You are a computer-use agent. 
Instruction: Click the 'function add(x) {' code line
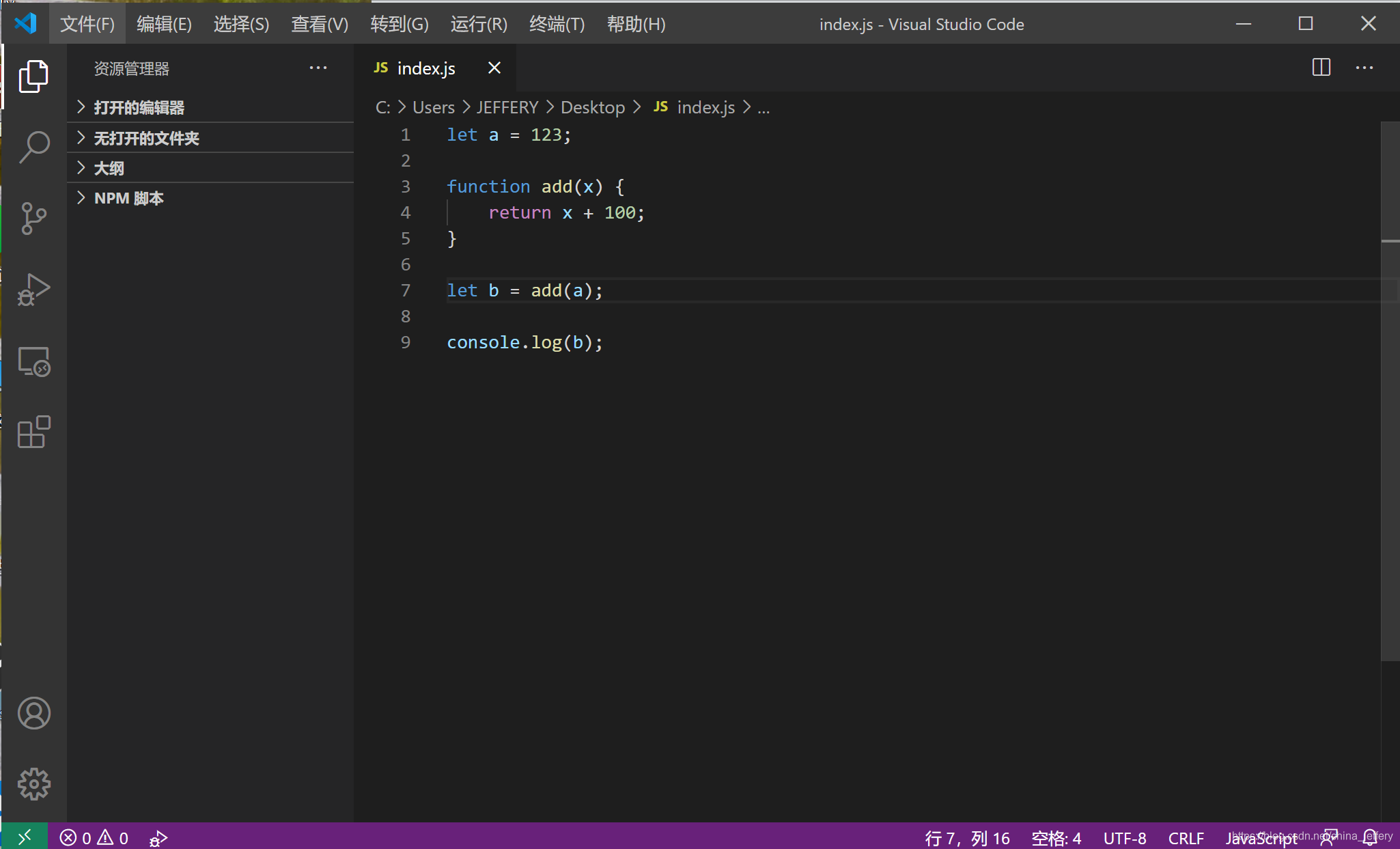click(x=535, y=186)
